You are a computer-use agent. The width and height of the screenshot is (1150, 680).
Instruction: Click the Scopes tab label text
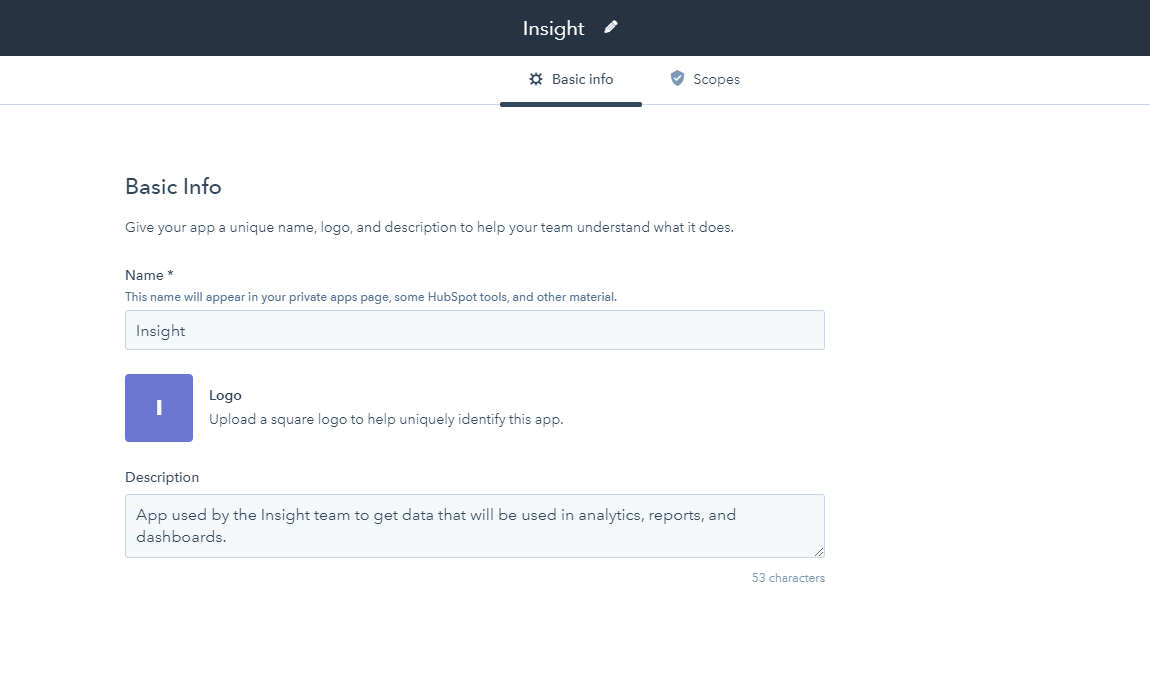pos(717,78)
